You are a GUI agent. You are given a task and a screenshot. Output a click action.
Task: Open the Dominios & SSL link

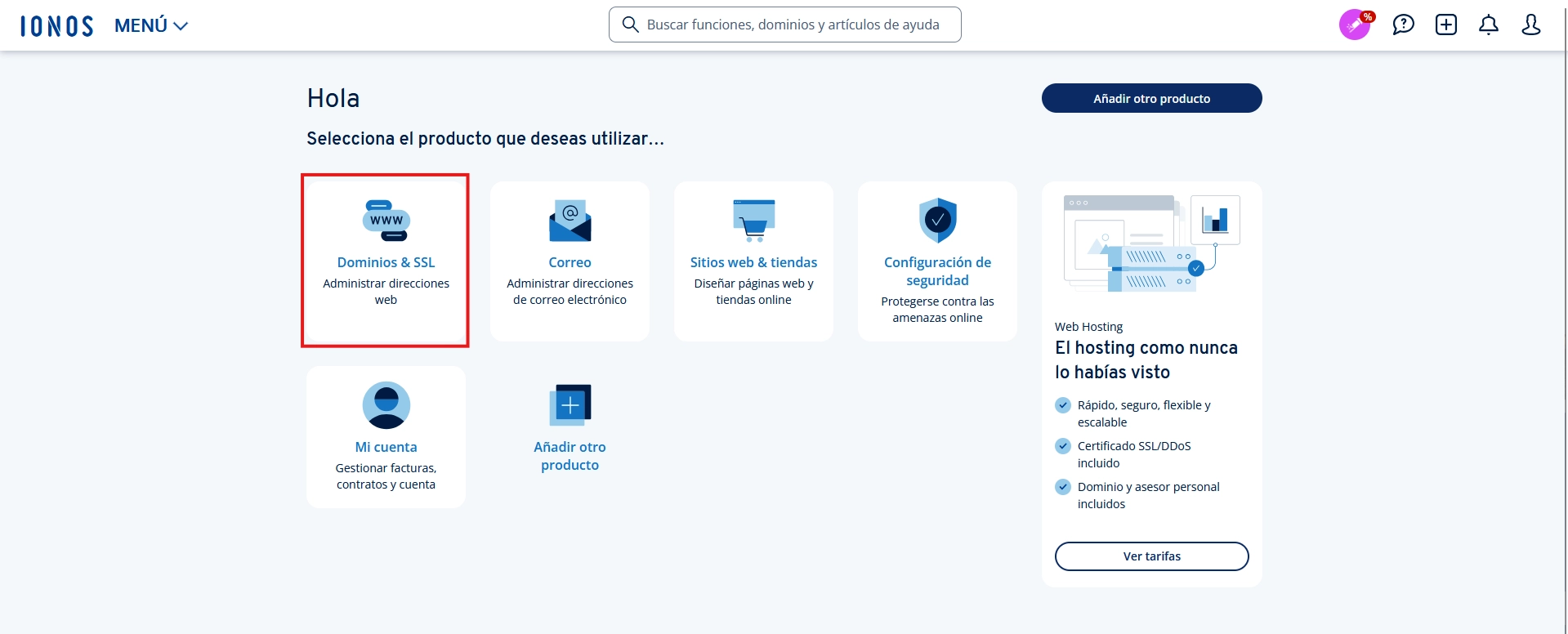click(x=386, y=262)
